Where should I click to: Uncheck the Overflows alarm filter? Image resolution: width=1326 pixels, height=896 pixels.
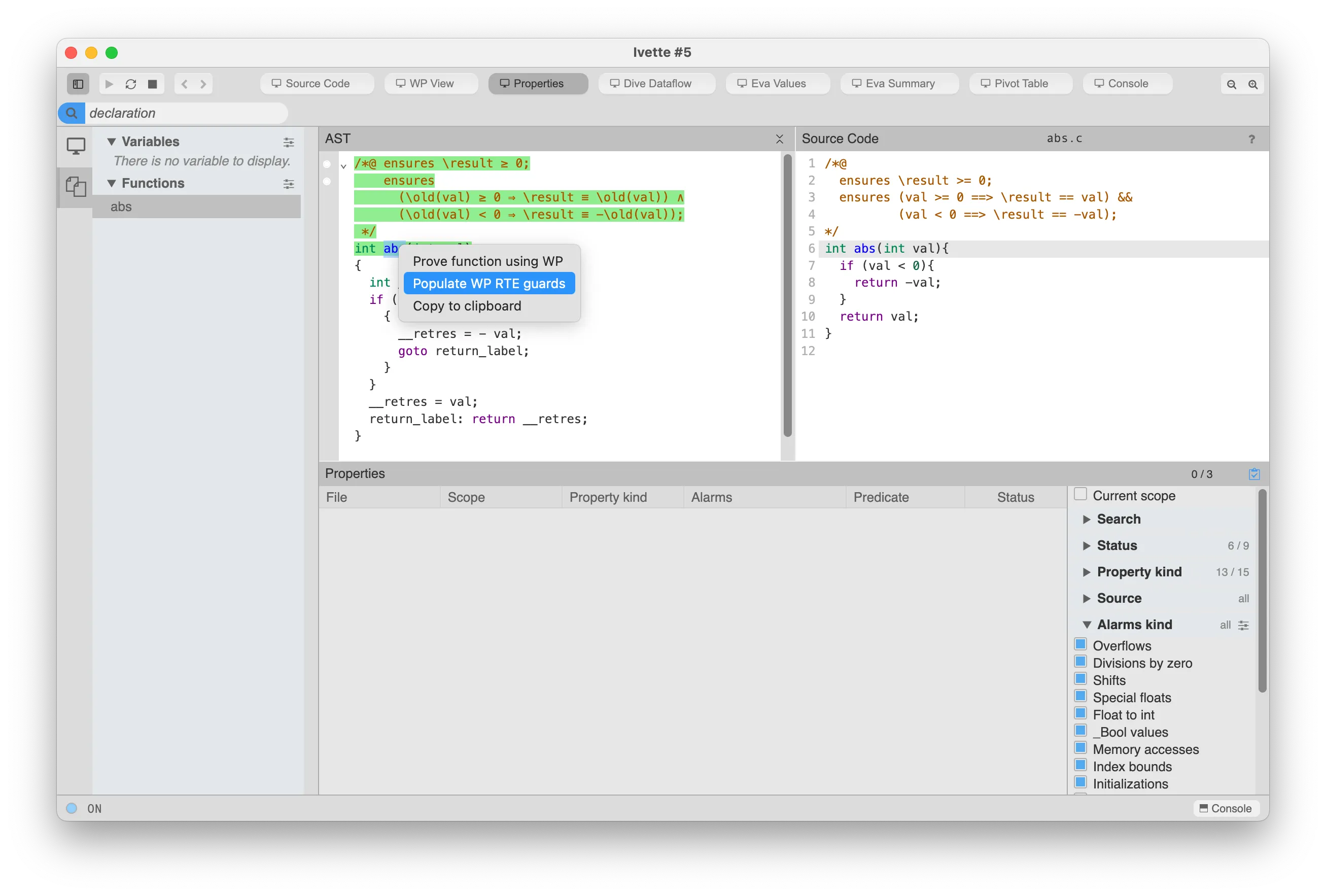[1080, 644]
